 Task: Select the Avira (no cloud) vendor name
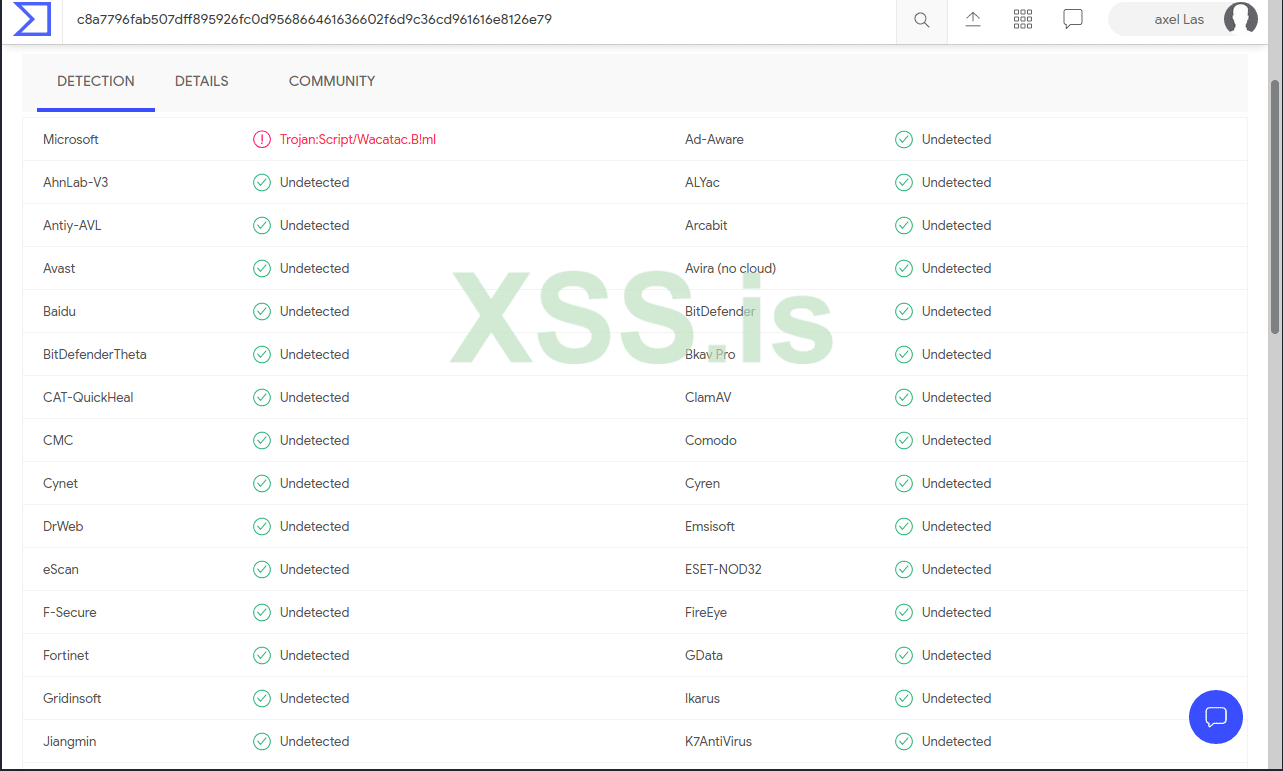[x=731, y=269]
